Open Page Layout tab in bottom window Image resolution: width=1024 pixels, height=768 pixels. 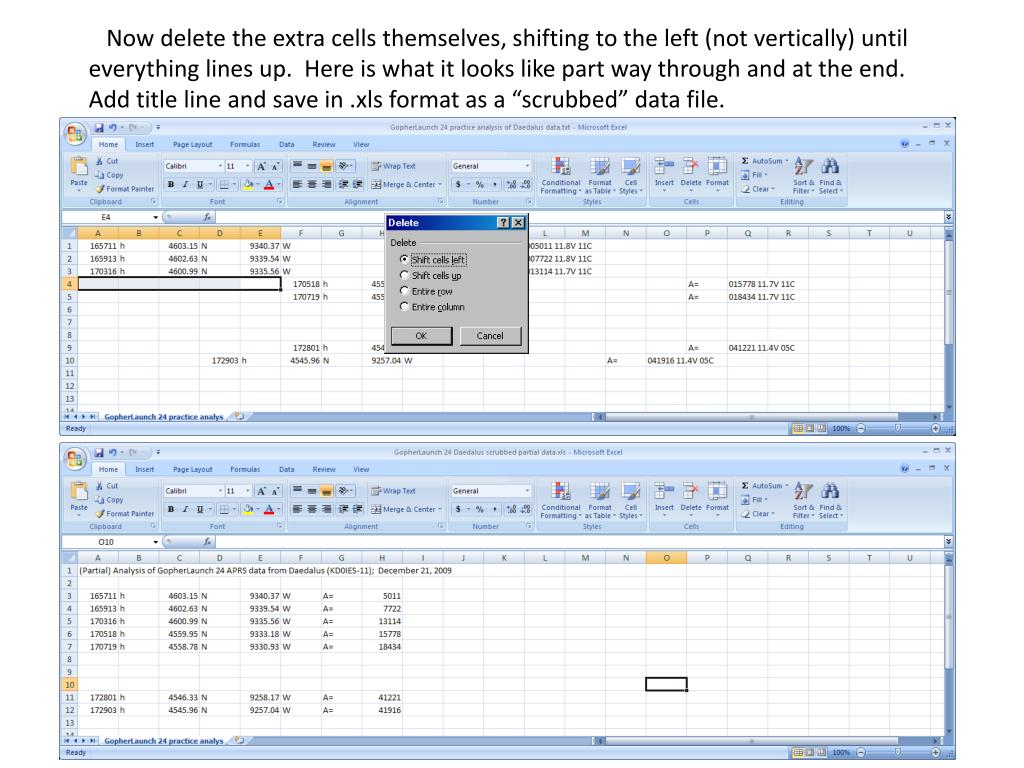(x=193, y=469)
